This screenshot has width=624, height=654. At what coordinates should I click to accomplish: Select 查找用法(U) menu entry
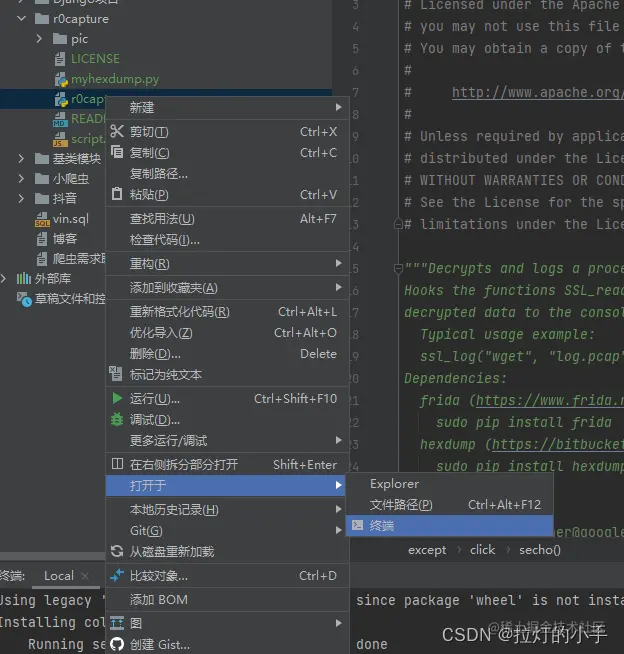(x=227, y=219)
